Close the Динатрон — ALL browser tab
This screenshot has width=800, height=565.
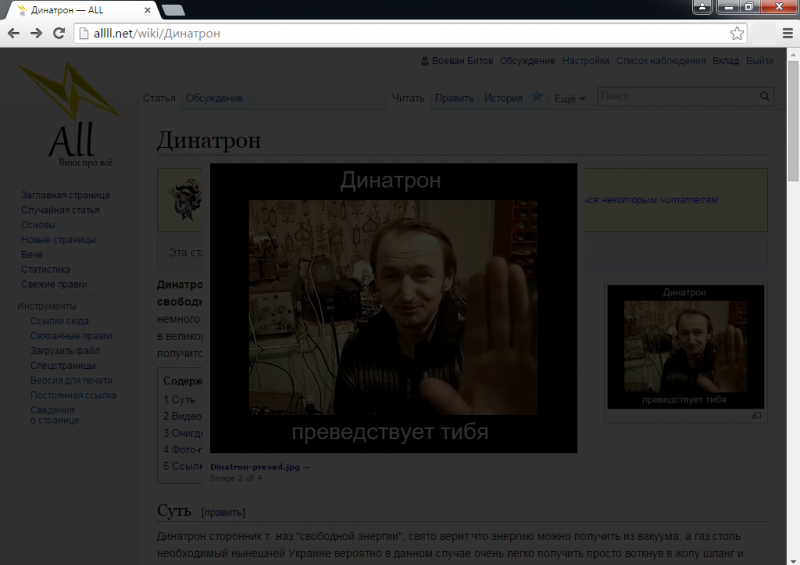tap(147, 10)
